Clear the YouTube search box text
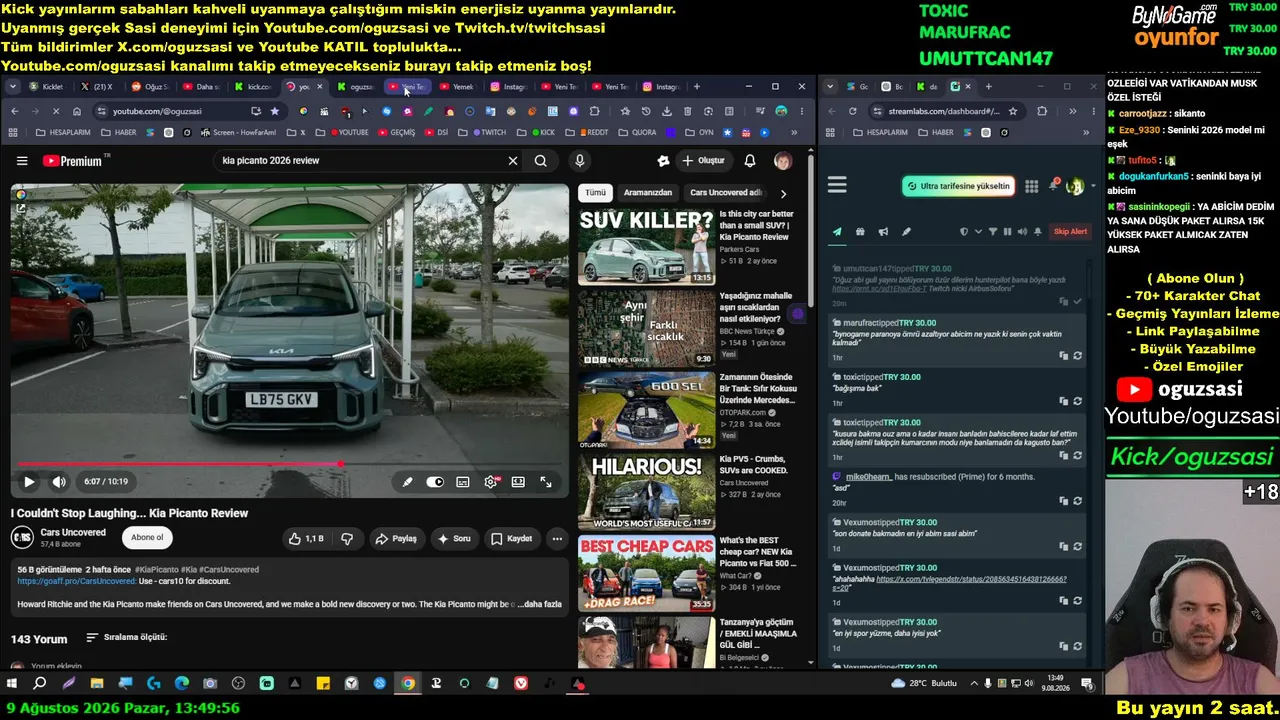The image size is (1280, 720). point(513,161)
